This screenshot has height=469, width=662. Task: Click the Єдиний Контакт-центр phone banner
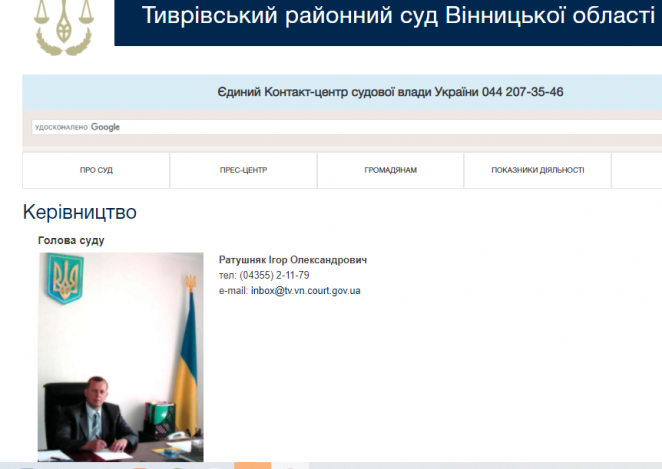click(x=390, y=92)
